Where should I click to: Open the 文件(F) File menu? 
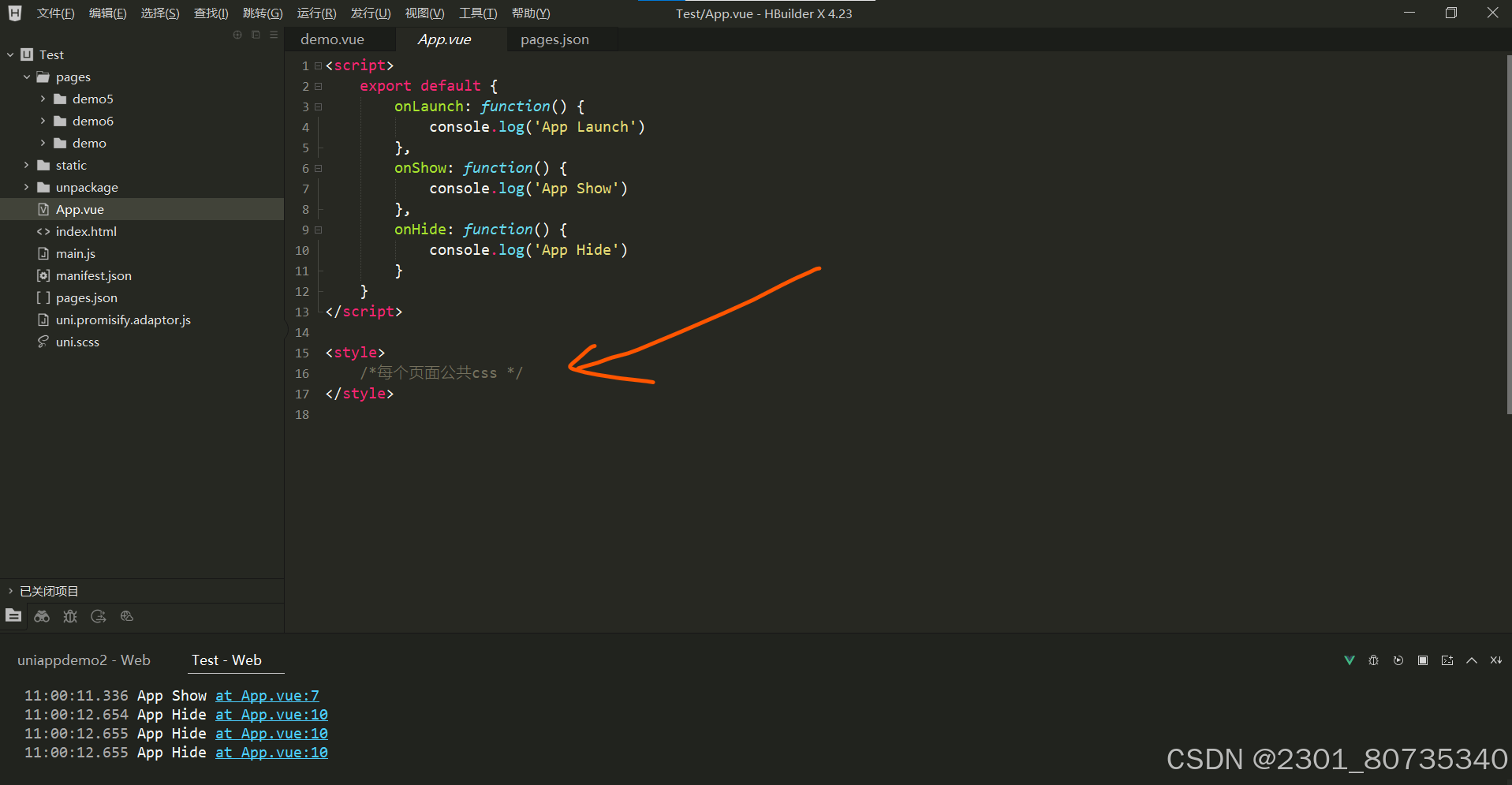[x=55, y=13]
